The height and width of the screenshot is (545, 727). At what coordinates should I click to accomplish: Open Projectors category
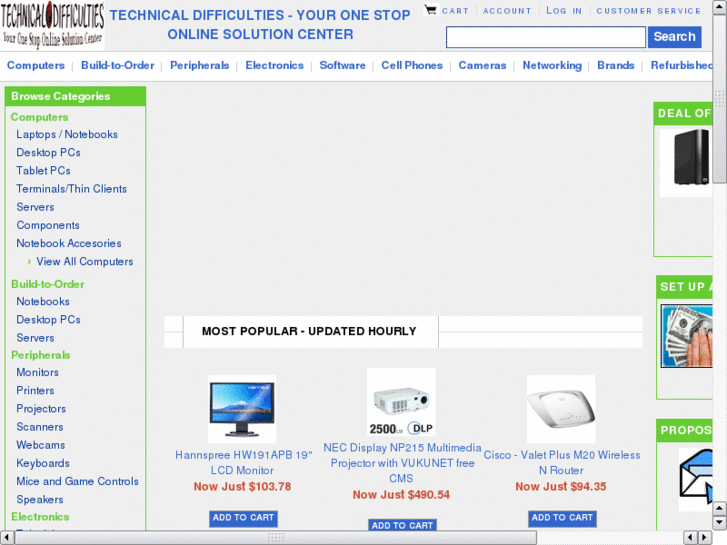[41, 409]
